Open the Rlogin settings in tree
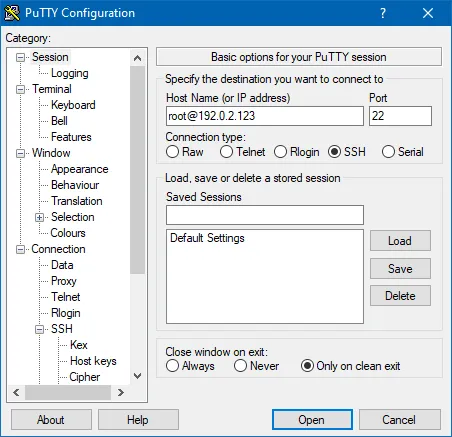Viewport: 452px width, 437px height. 66,313
